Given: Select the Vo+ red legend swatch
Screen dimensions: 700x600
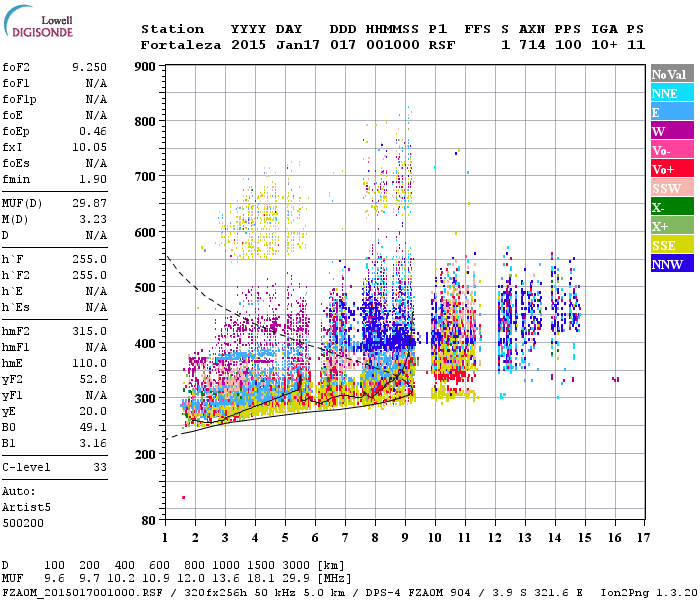Looking at the screenshot, I should (672, 169).
